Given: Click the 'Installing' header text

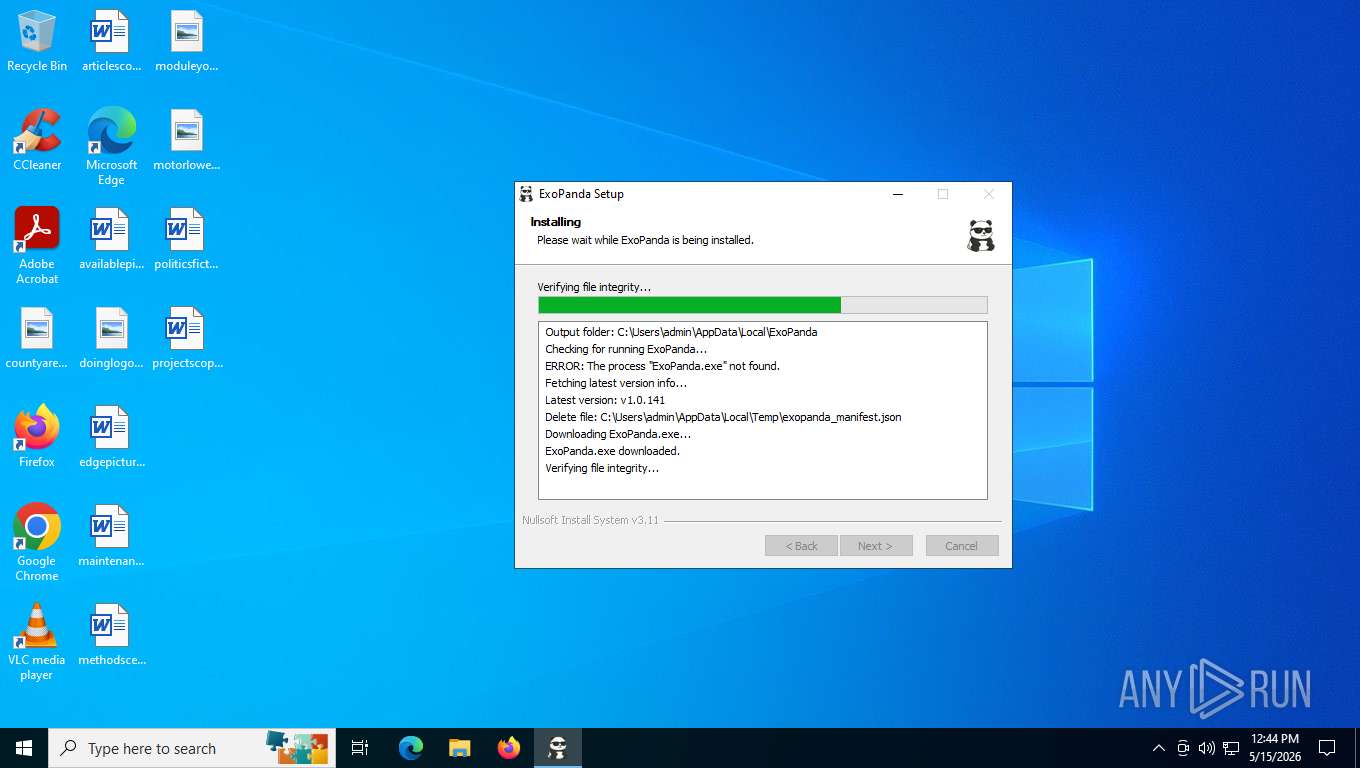Looking at the screenshot, I should click(555, 222).
